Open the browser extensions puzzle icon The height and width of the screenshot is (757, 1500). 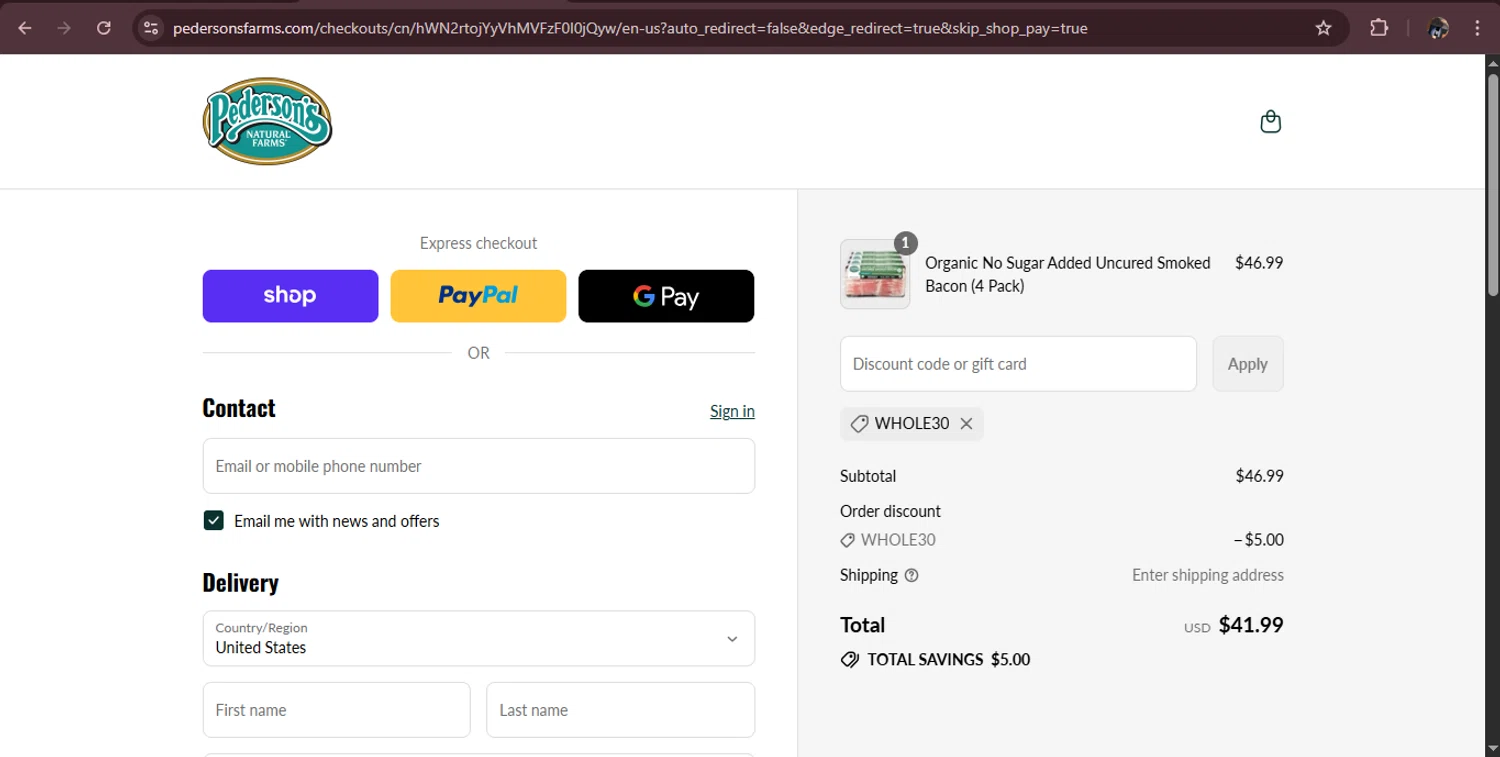click(1379, 28)
